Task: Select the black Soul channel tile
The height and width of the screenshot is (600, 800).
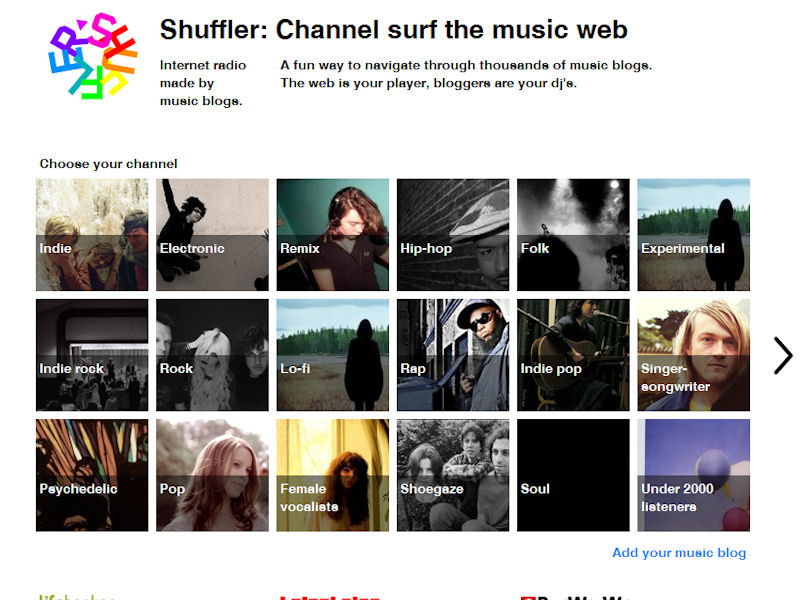Action: tap(573, 475)
